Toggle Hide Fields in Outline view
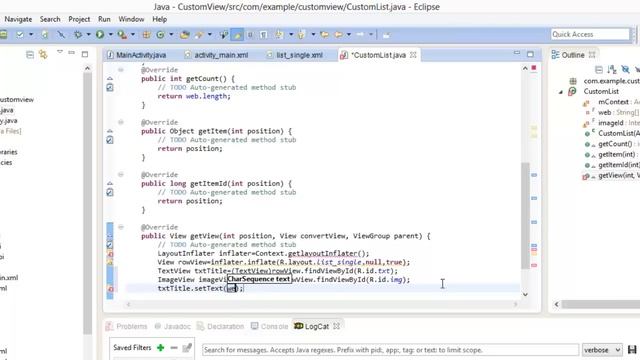Screen dimensions: 640x360 tap(625, 70)
